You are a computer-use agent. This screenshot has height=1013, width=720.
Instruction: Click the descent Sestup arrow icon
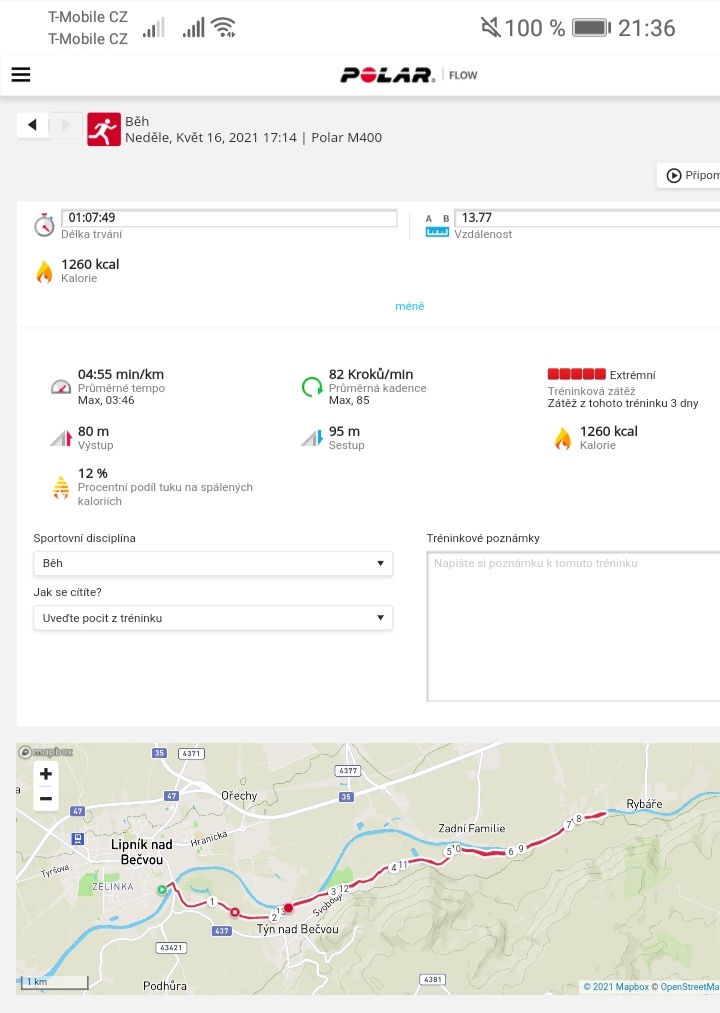312,439
